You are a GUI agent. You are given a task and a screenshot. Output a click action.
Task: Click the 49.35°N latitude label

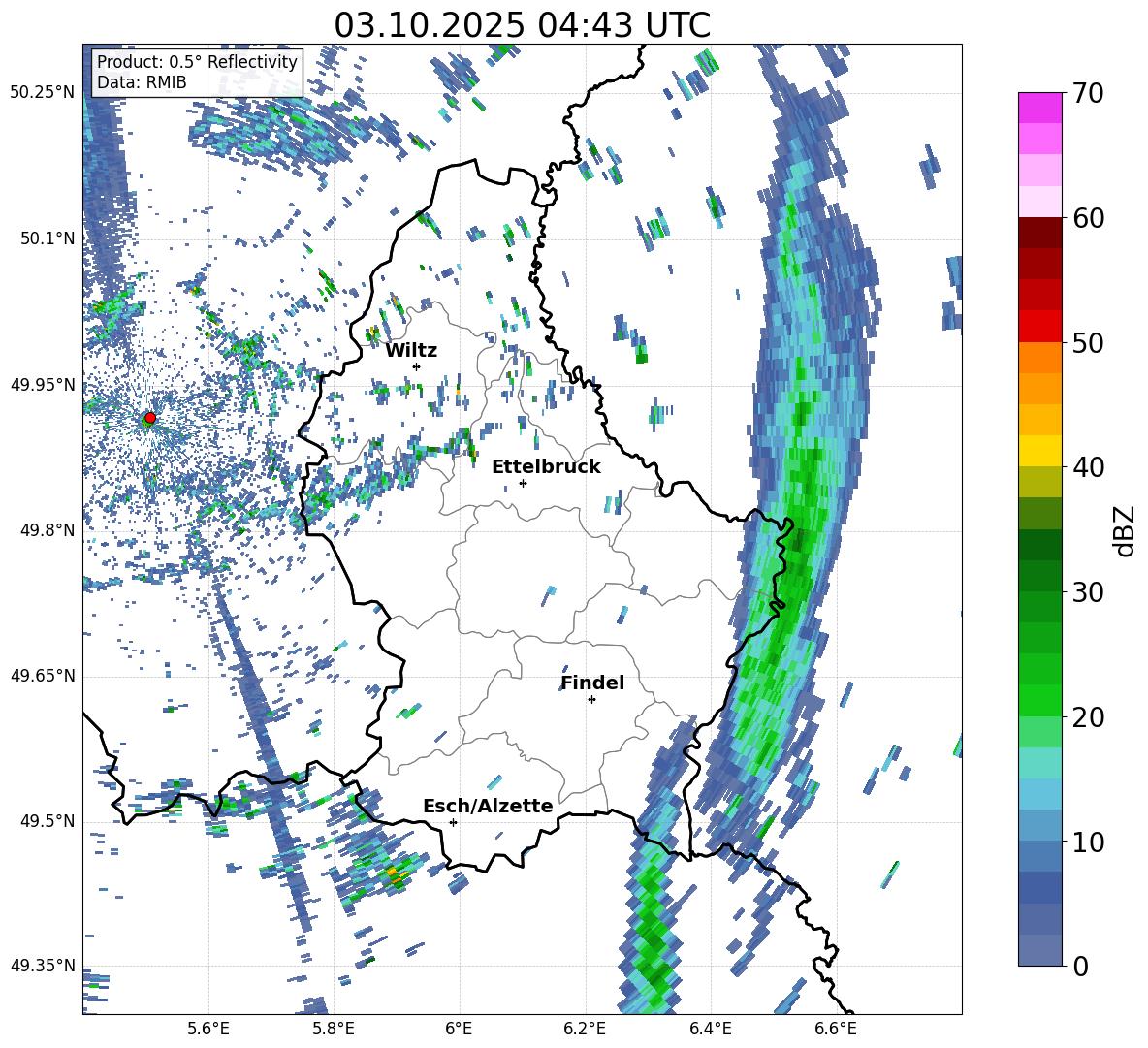coord(43,966)
